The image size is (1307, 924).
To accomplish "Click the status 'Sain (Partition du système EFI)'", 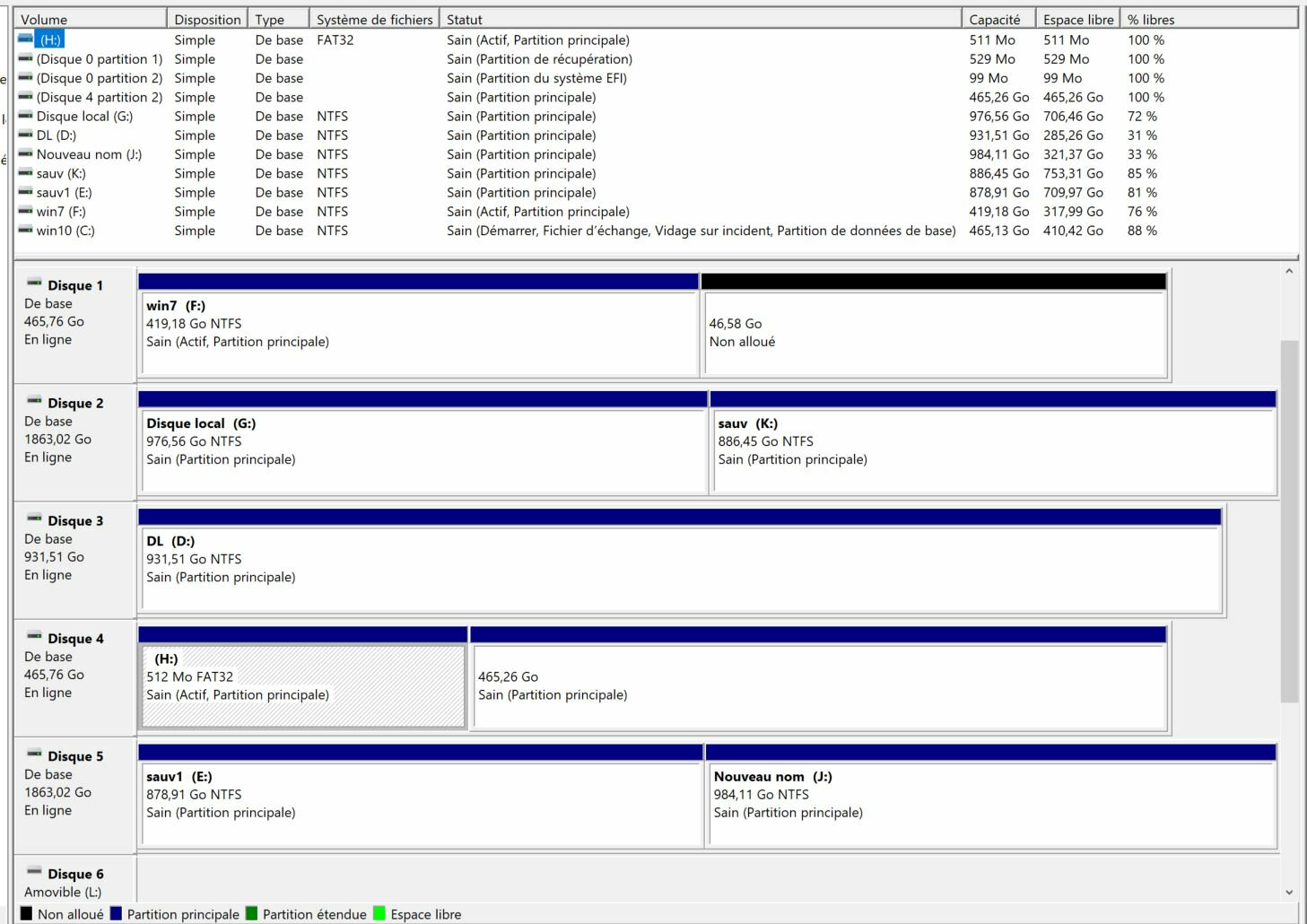I will (x=536, y=77).
